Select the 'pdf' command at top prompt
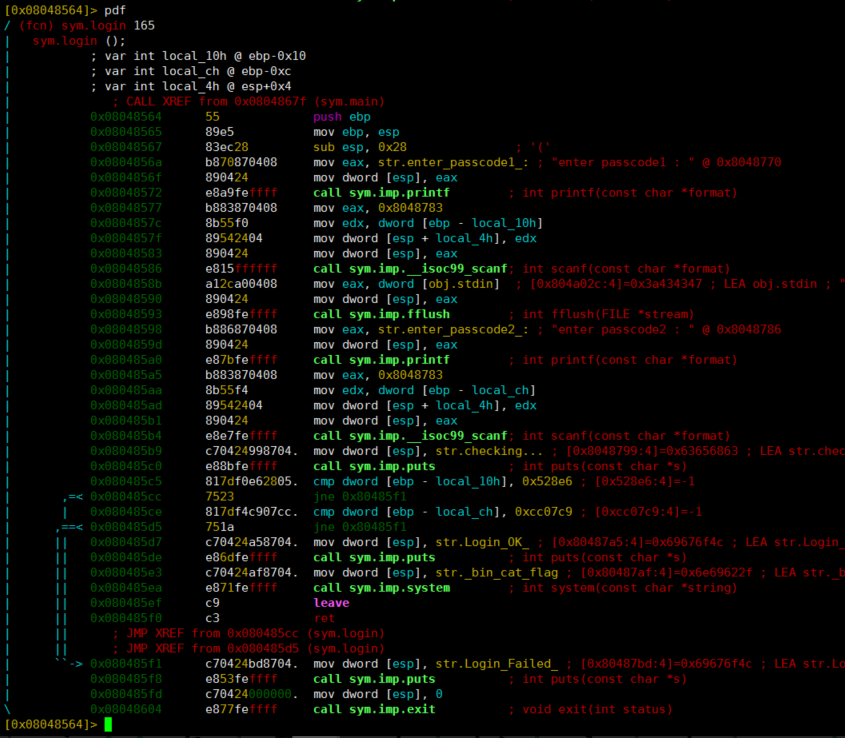This screenshot has width=845, height=738. 115,10
